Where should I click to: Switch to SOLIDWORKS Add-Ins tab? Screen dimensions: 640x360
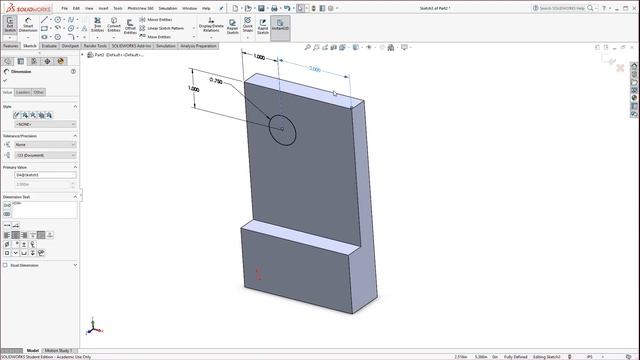point(131,46)
